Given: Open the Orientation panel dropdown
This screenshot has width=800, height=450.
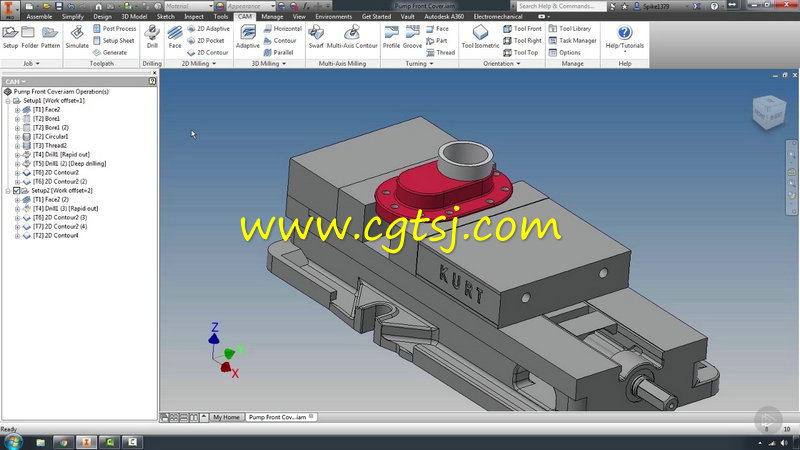Looking at the screenshot, I should pos(502,64).
